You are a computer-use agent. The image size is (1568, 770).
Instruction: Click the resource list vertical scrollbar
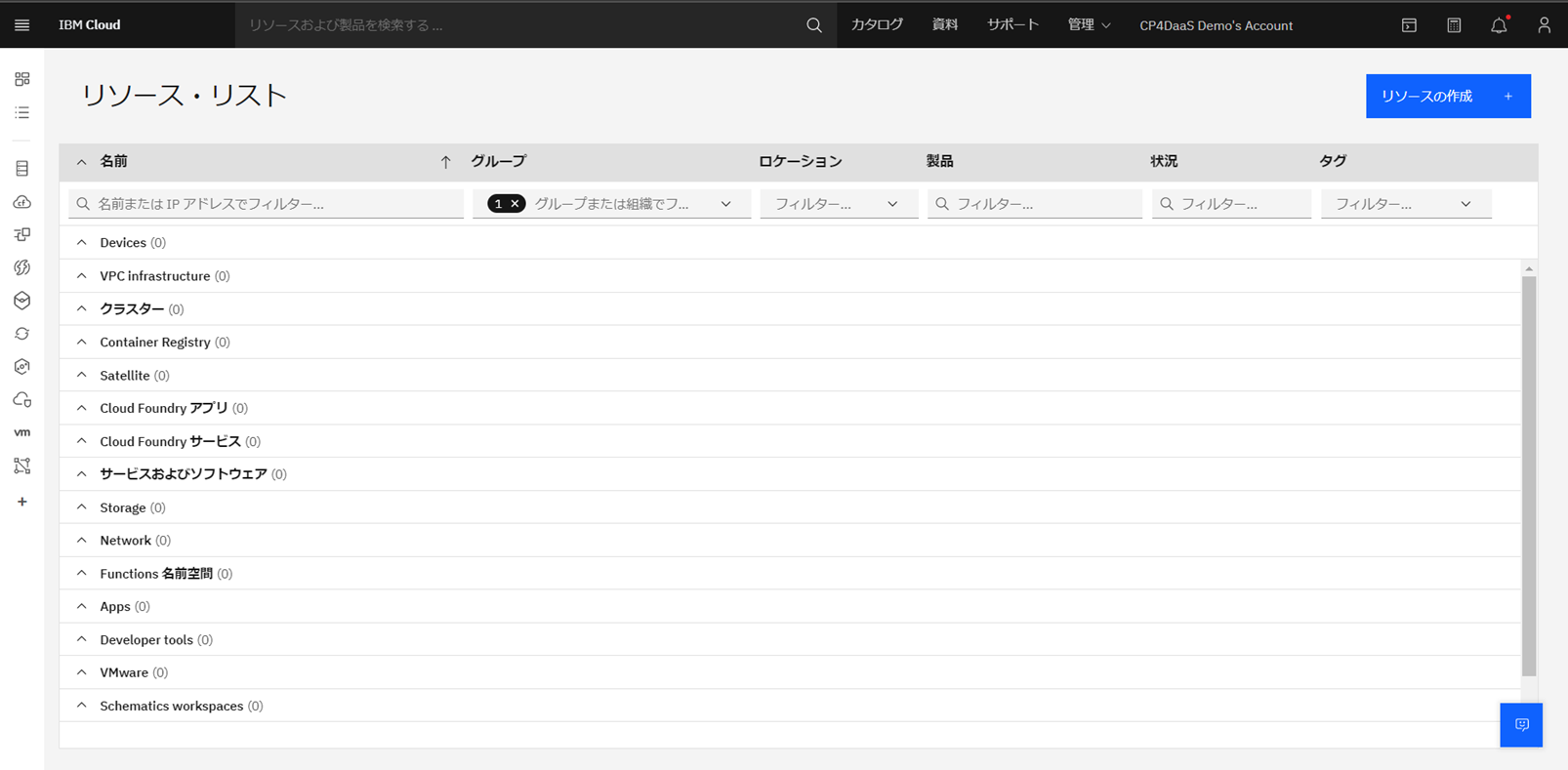pos(1529,475)
